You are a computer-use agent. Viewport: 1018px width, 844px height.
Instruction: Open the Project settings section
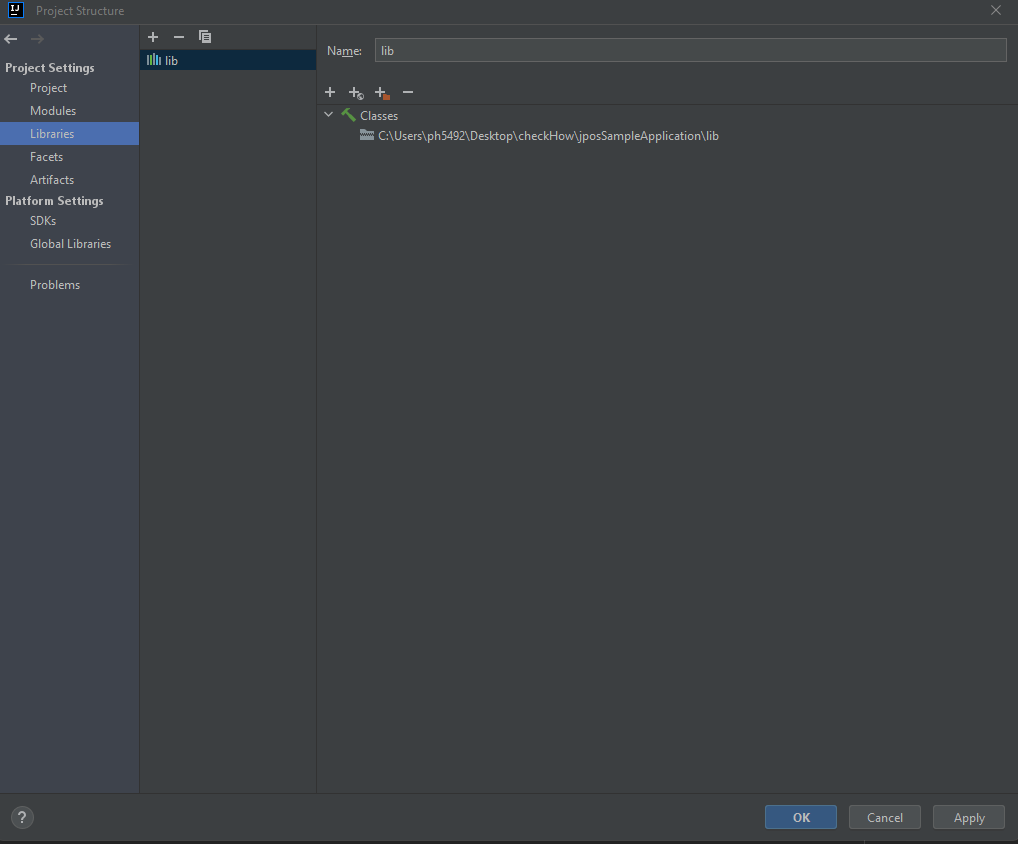click(48, 88)
